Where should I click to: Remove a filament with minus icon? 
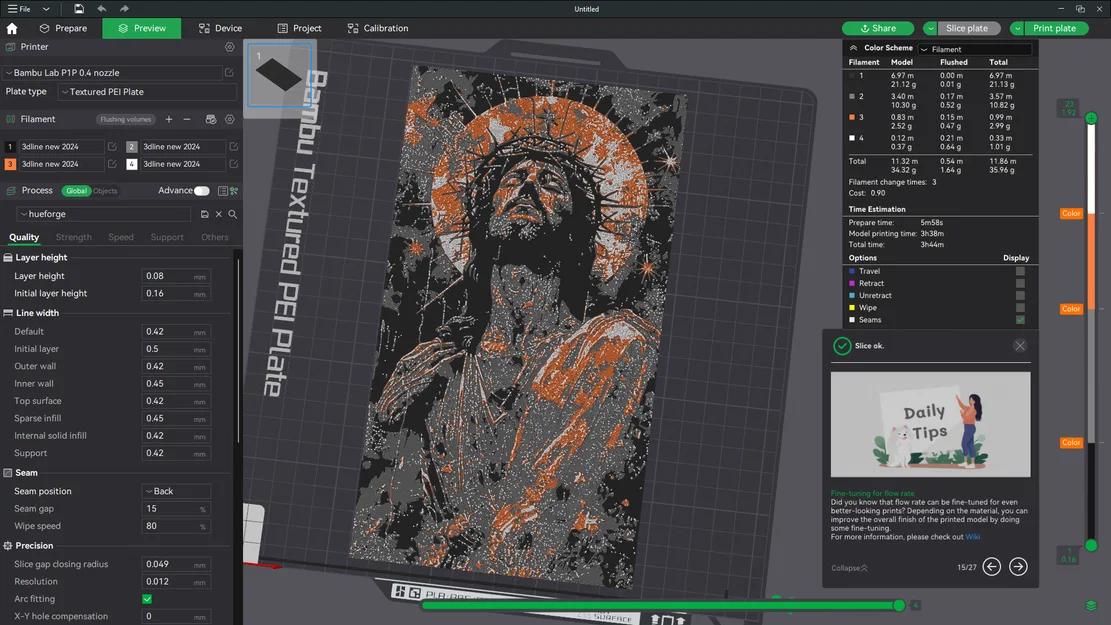point(187,119)
